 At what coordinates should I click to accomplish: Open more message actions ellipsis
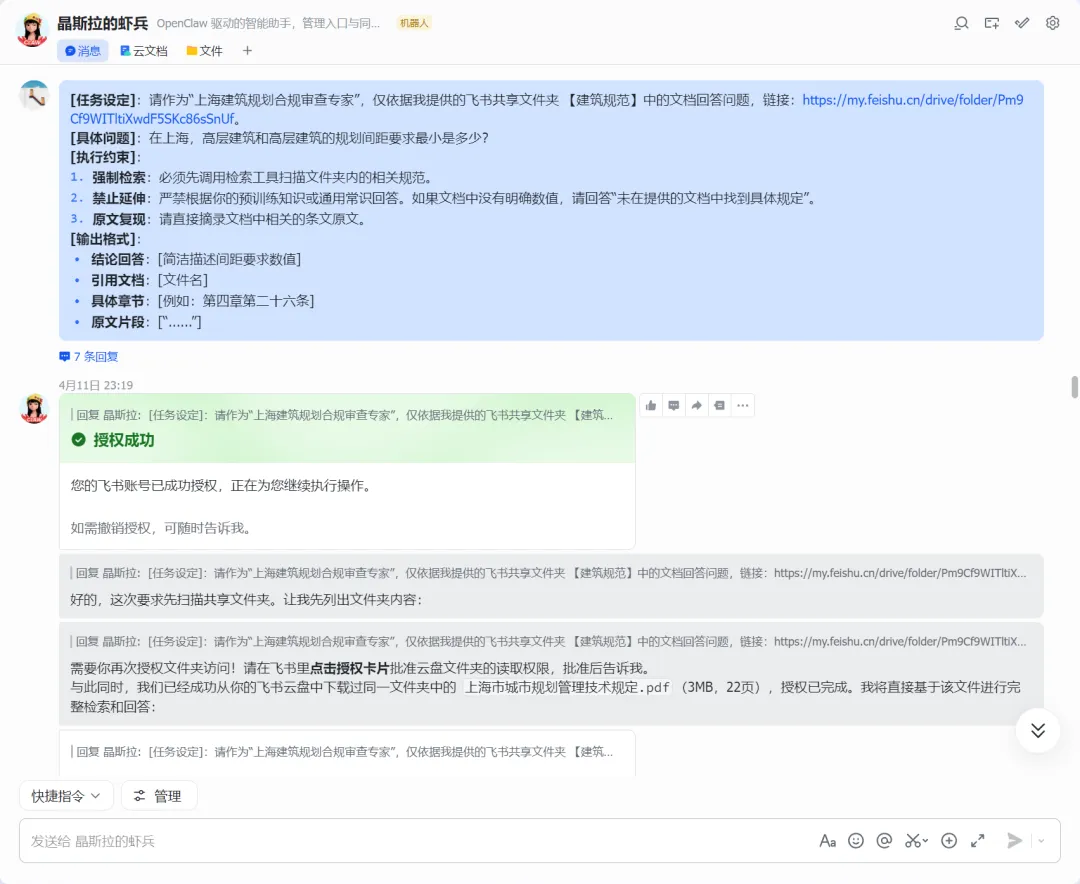click(x=742, y=405)
